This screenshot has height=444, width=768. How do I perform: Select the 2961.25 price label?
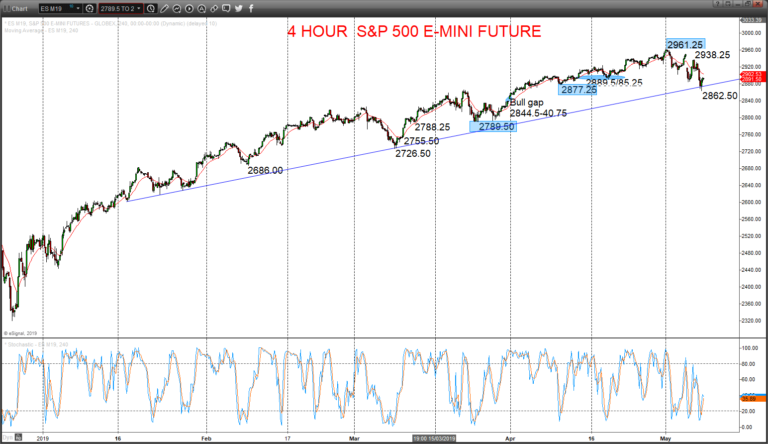pyautogui.click(x=685, y=45)
